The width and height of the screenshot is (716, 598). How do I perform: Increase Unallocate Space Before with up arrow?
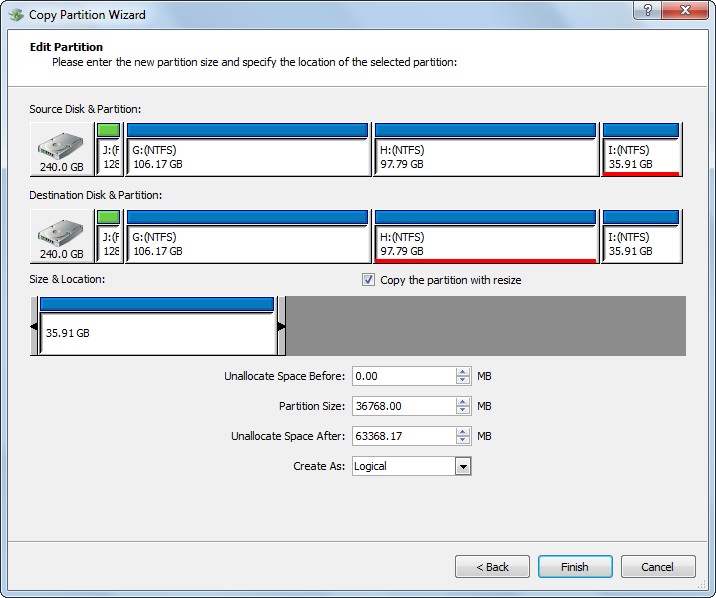point(463,372)
